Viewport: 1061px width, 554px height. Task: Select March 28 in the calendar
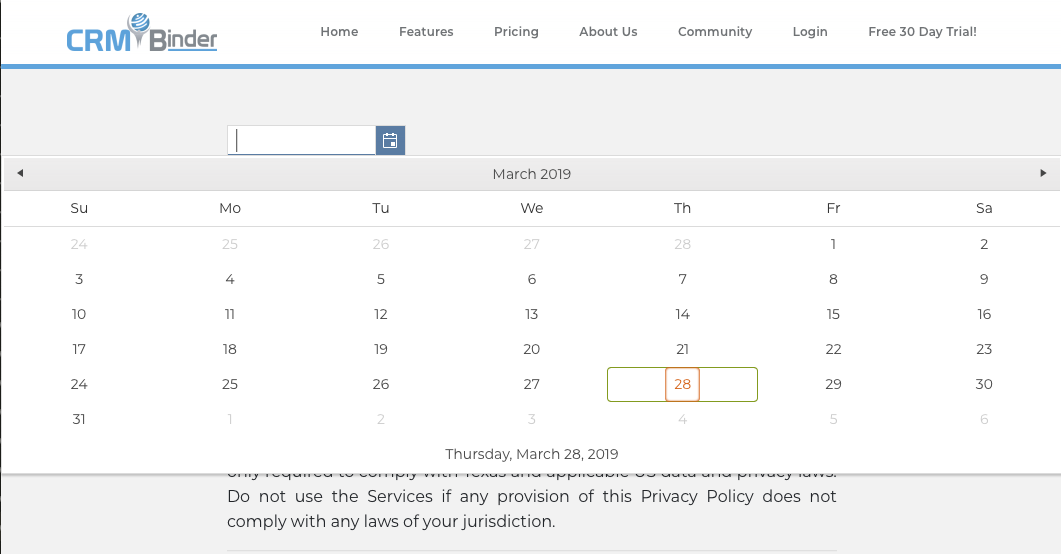click(x=682, y=384)
